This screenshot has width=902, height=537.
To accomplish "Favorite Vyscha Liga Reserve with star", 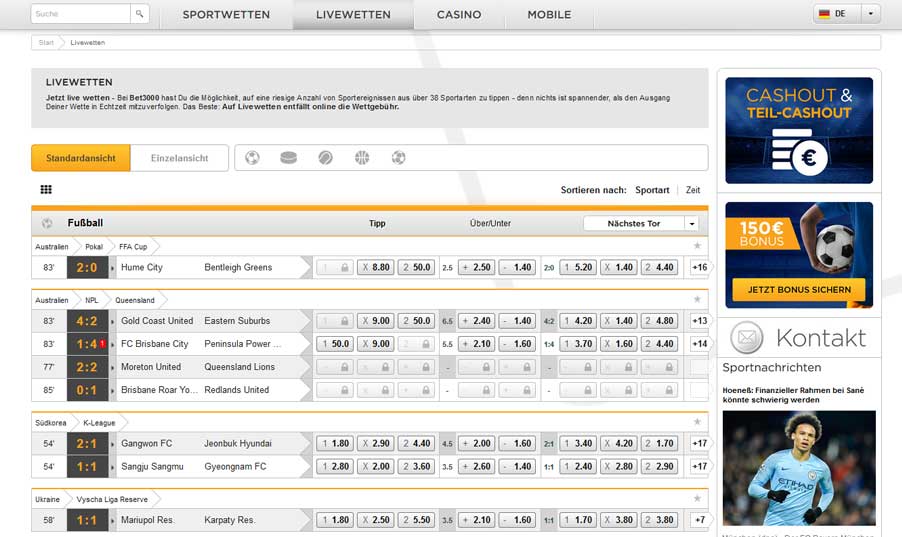I will pos(697,498).
